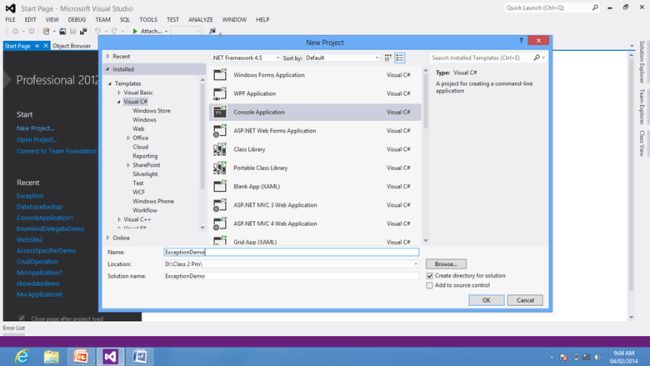This screenshot has width=650, height=366.
Task: Select the ASP.NET MVC 4 Web Application icon
Action: [x=220, y=223]
